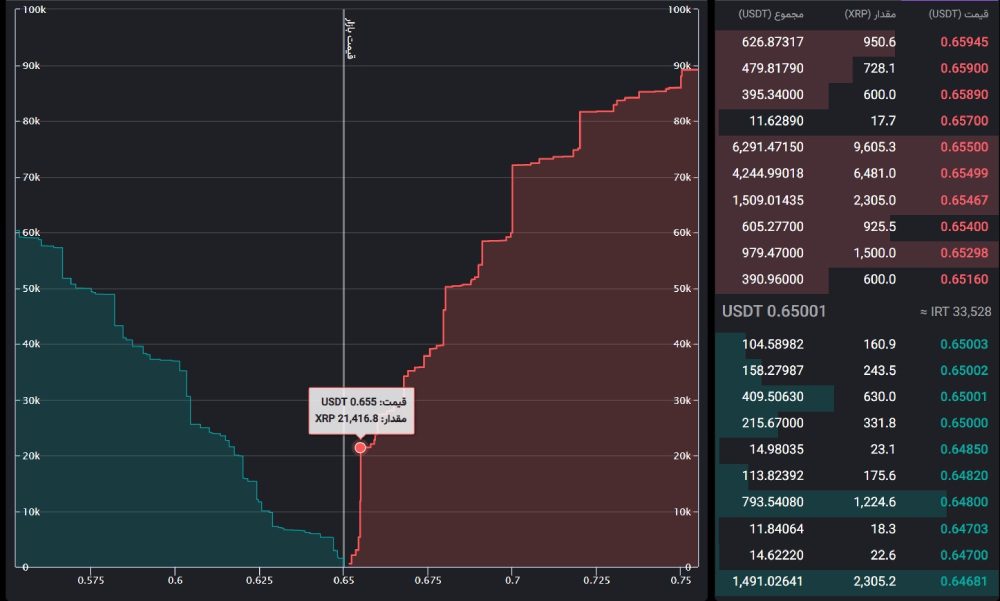
Task: Select the highest bid price 0.65003
Action: [964, 344]
